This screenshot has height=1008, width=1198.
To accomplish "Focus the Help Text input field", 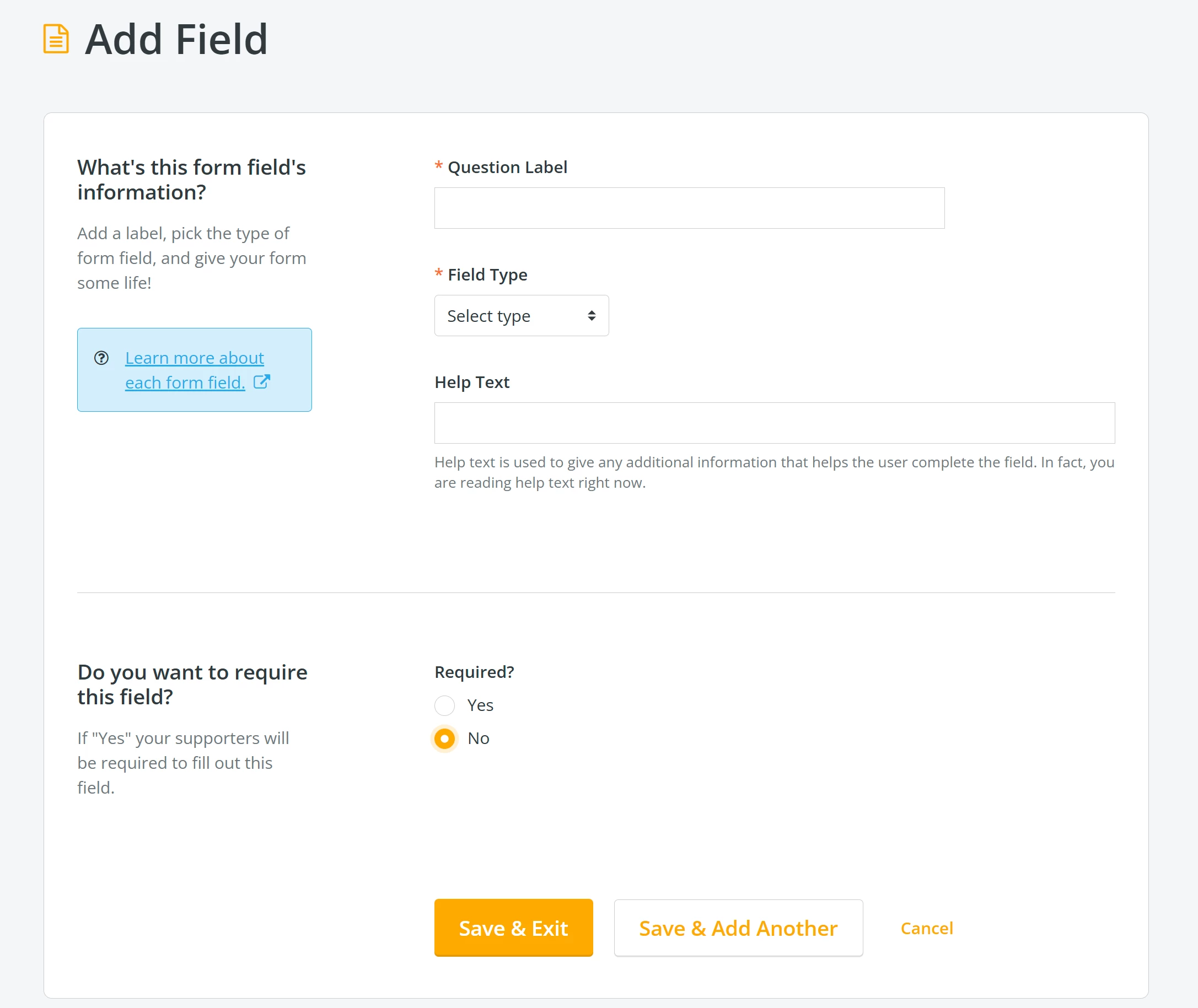I will (774, 423).
